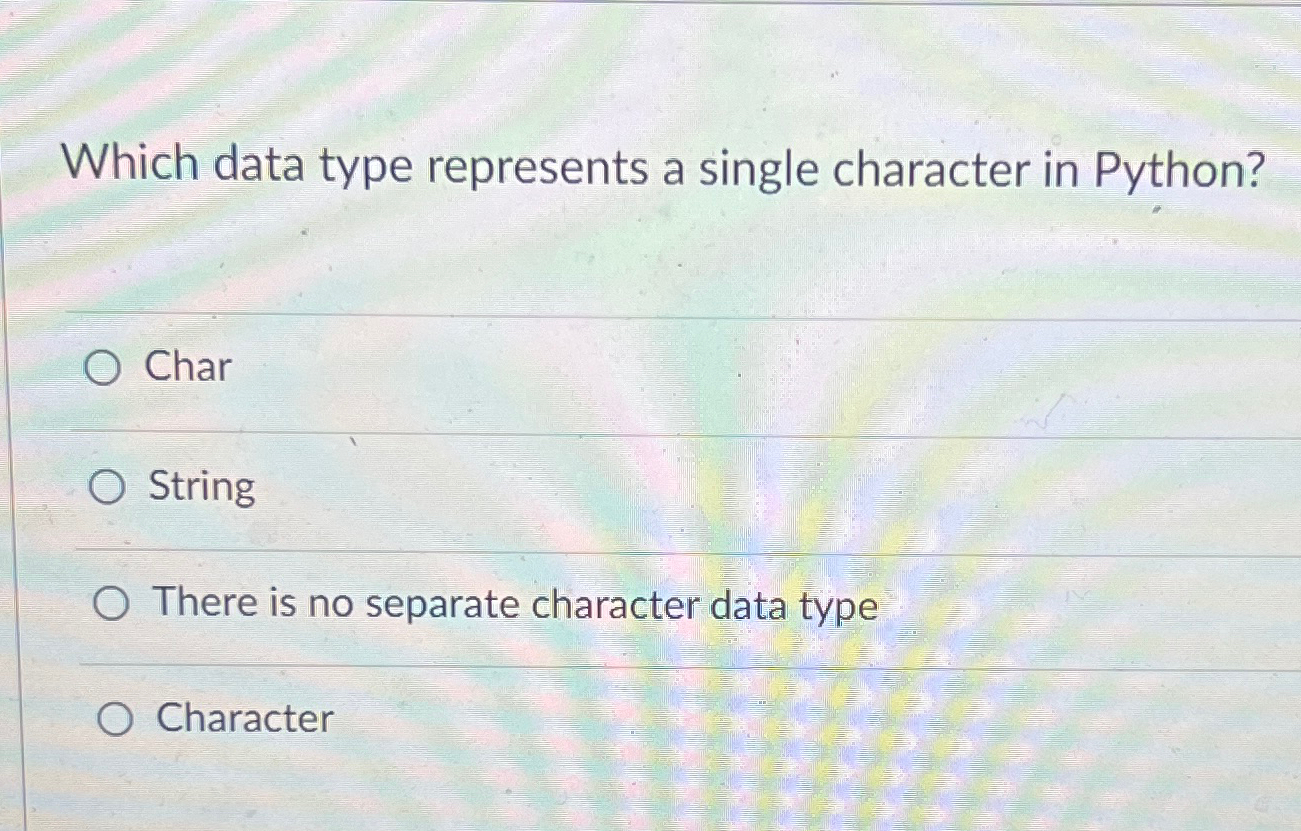
Task: Select the String radio button
Action: [x=106, y=488]
